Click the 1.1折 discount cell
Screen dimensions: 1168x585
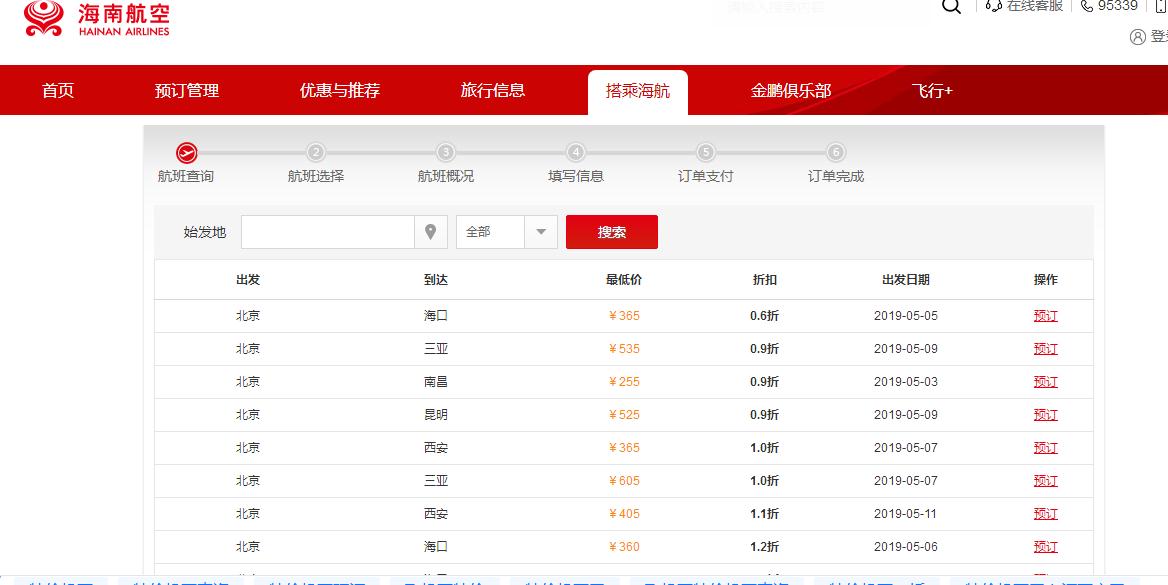[764, 513]
